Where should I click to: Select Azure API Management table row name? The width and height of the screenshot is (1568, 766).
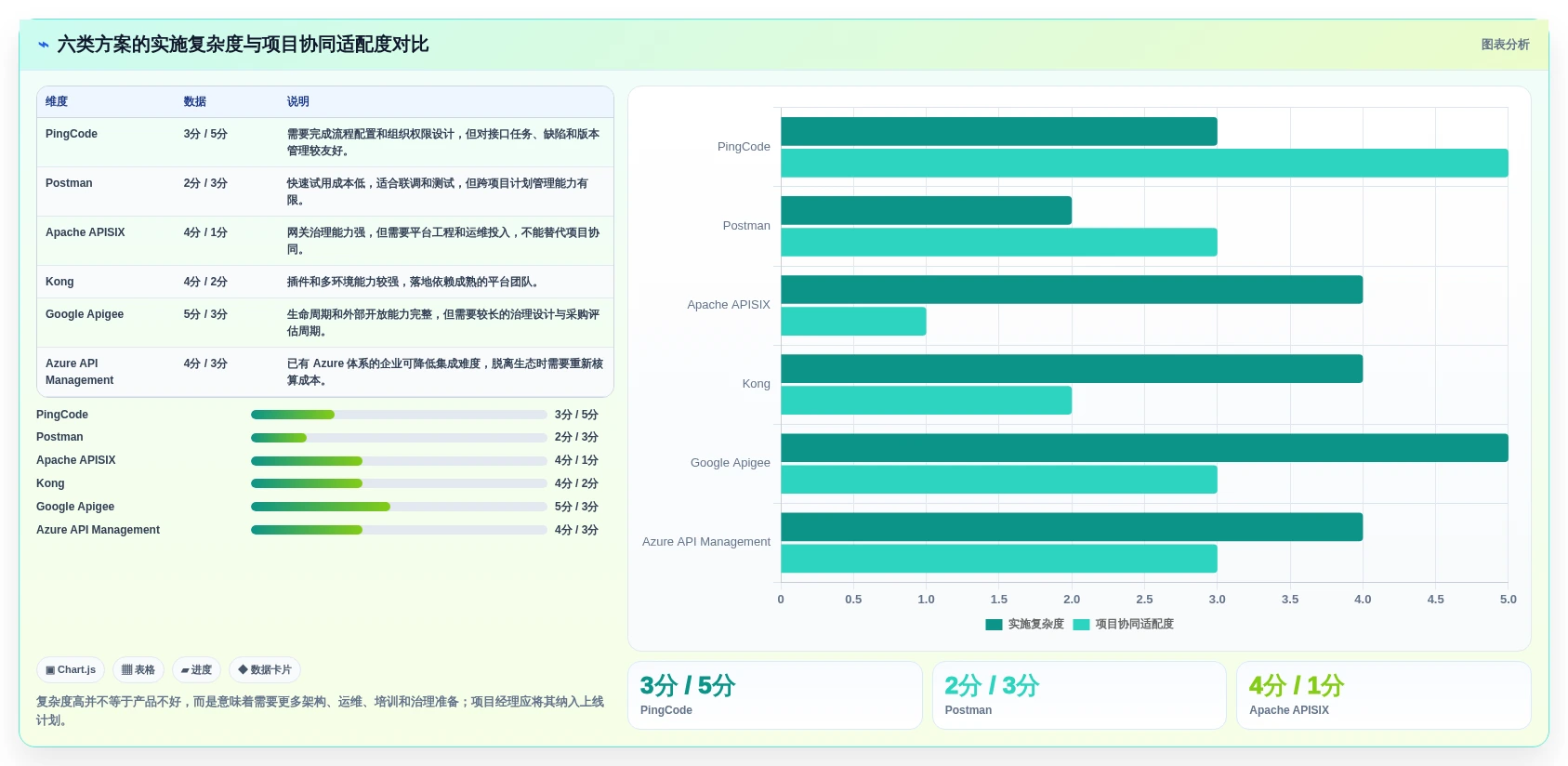click(x=80, y=372)
